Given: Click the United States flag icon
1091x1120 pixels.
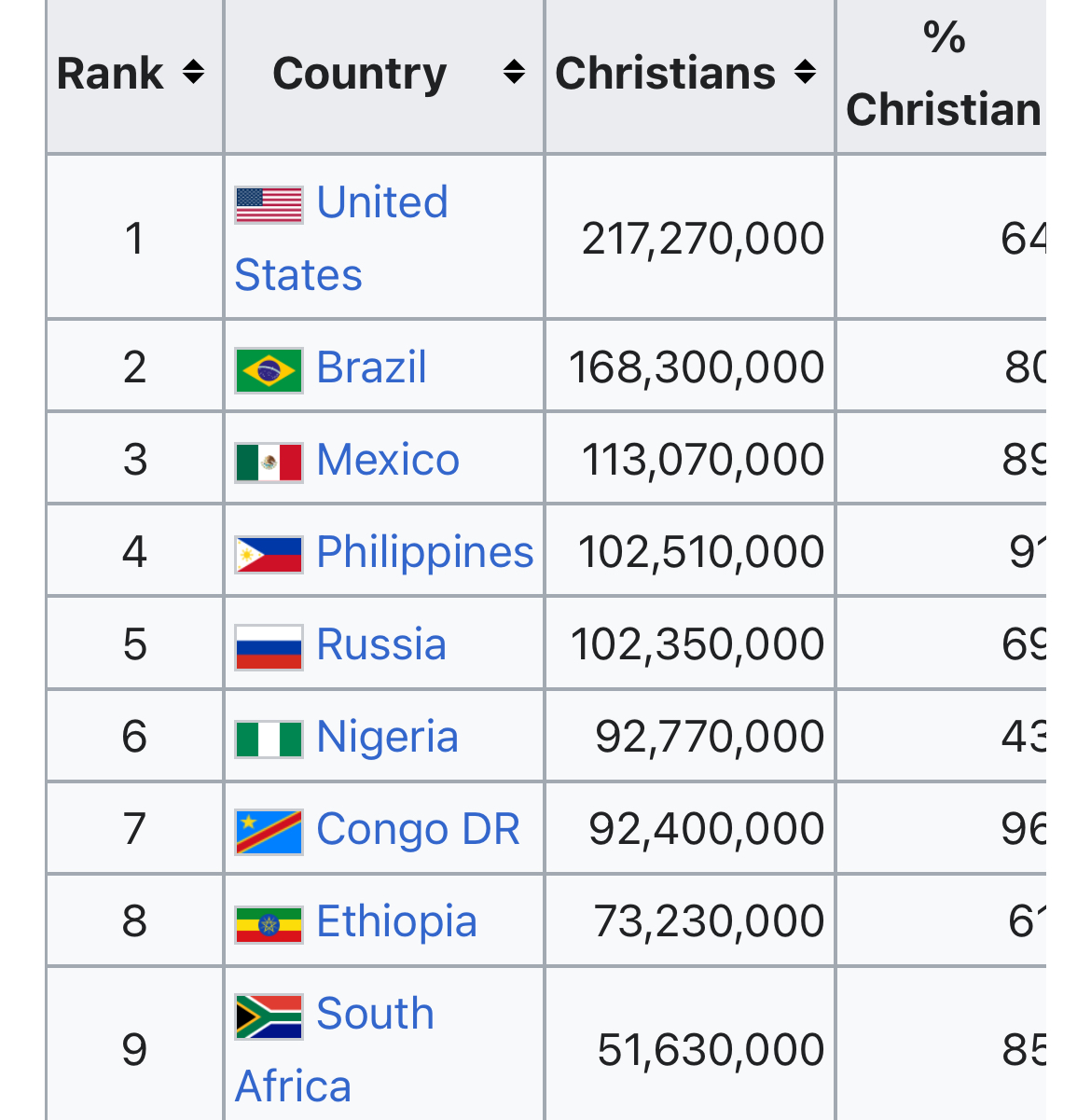Looking at the screenshot, I should pyautogui.click(x=269, y=205).
